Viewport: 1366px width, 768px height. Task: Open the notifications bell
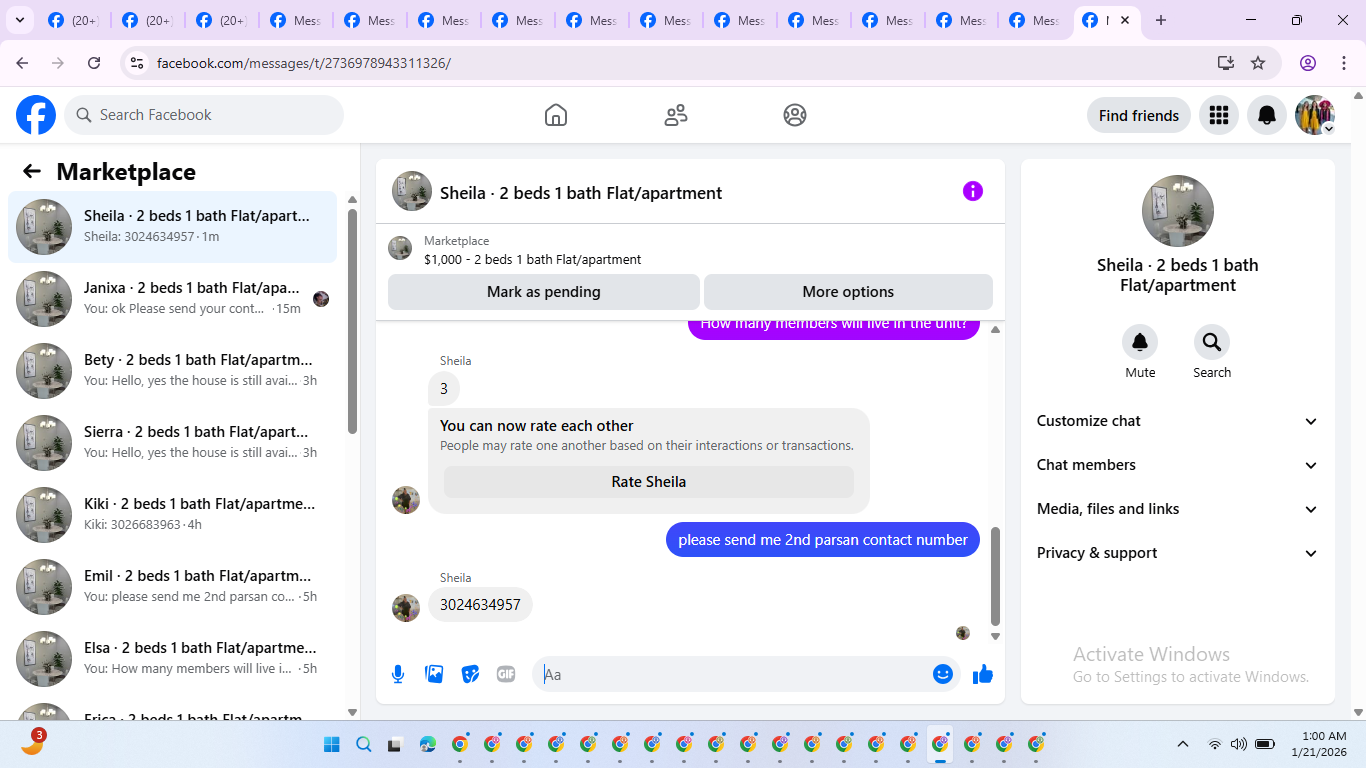pyautogui.click(x=1267, y=115)
